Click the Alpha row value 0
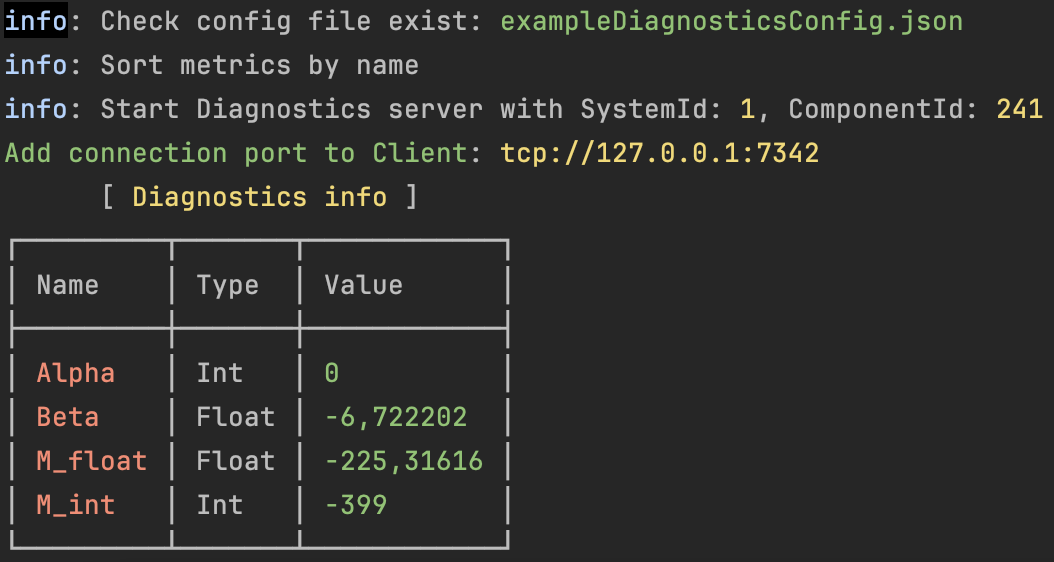 click(x=332, y=373)
